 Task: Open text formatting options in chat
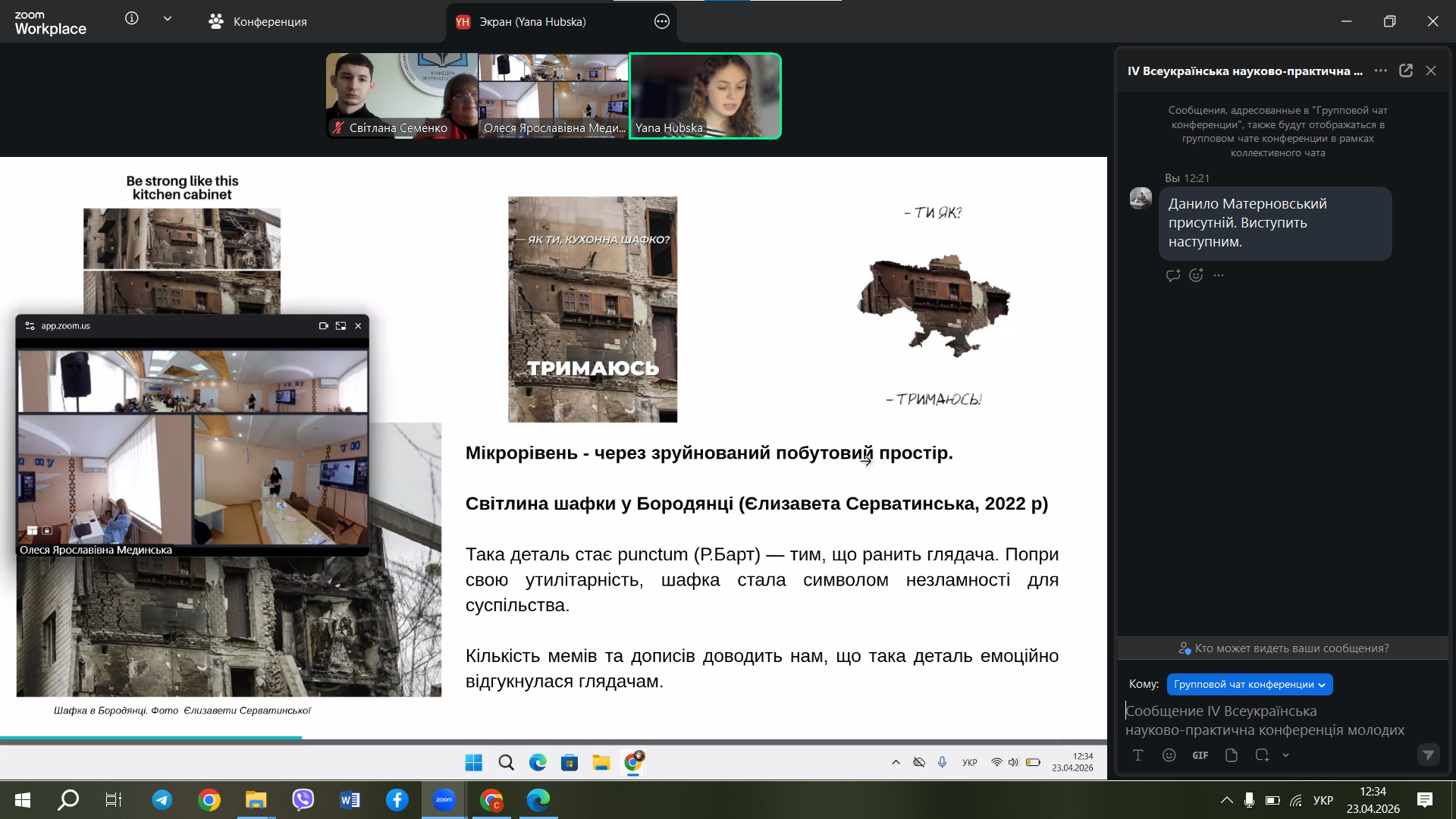click(x=1137, y=755)
